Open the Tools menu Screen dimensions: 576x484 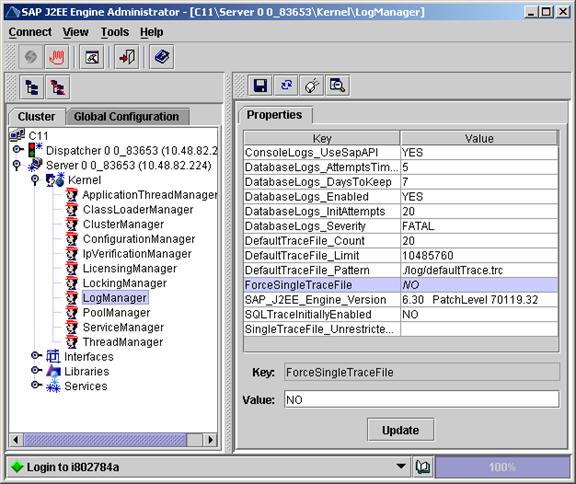[x=115, y=32]
